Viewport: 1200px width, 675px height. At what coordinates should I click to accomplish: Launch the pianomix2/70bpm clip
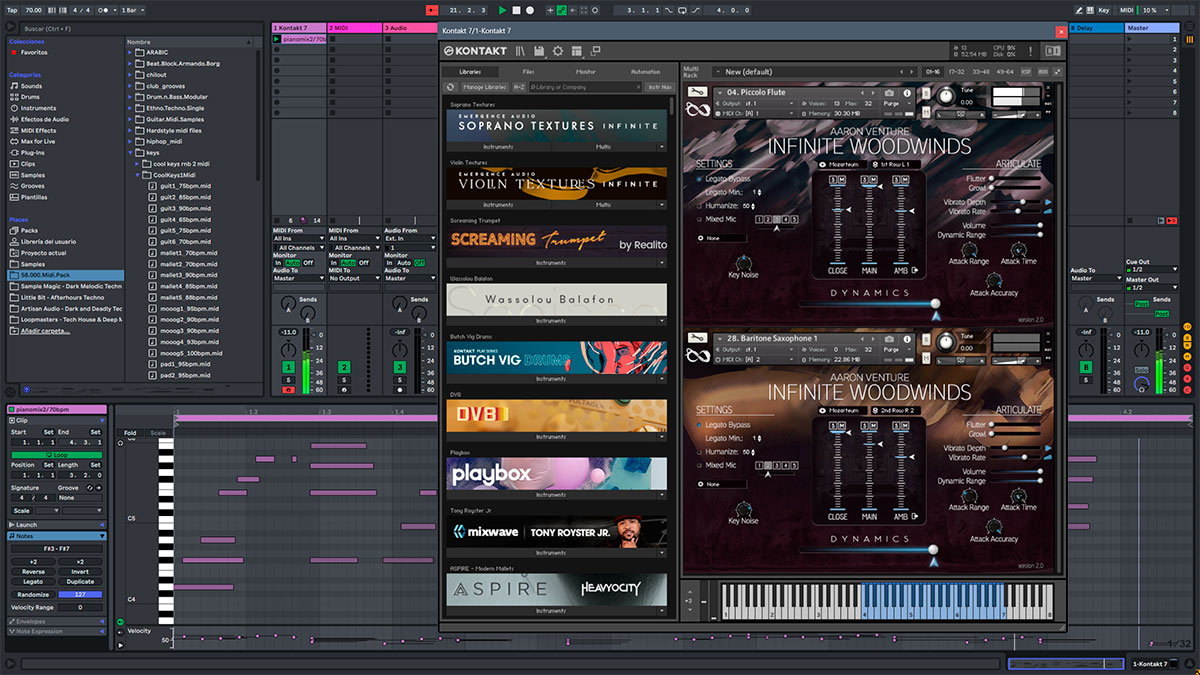[277, 39]
